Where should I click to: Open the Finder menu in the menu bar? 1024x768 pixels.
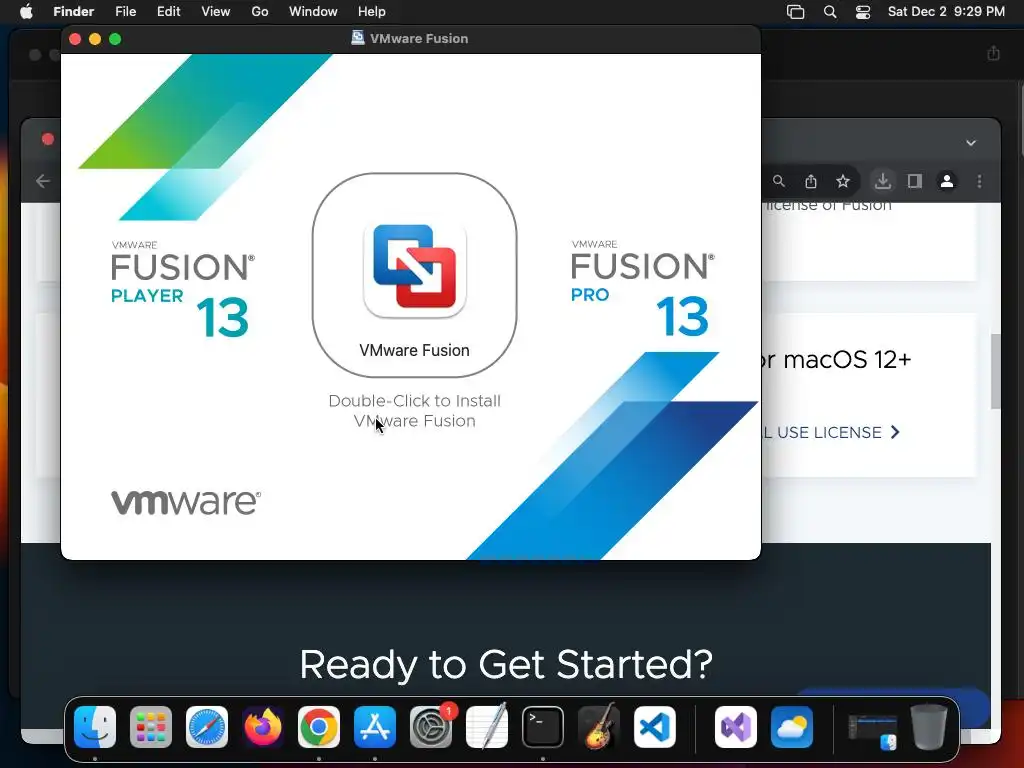tap(73, 12)
